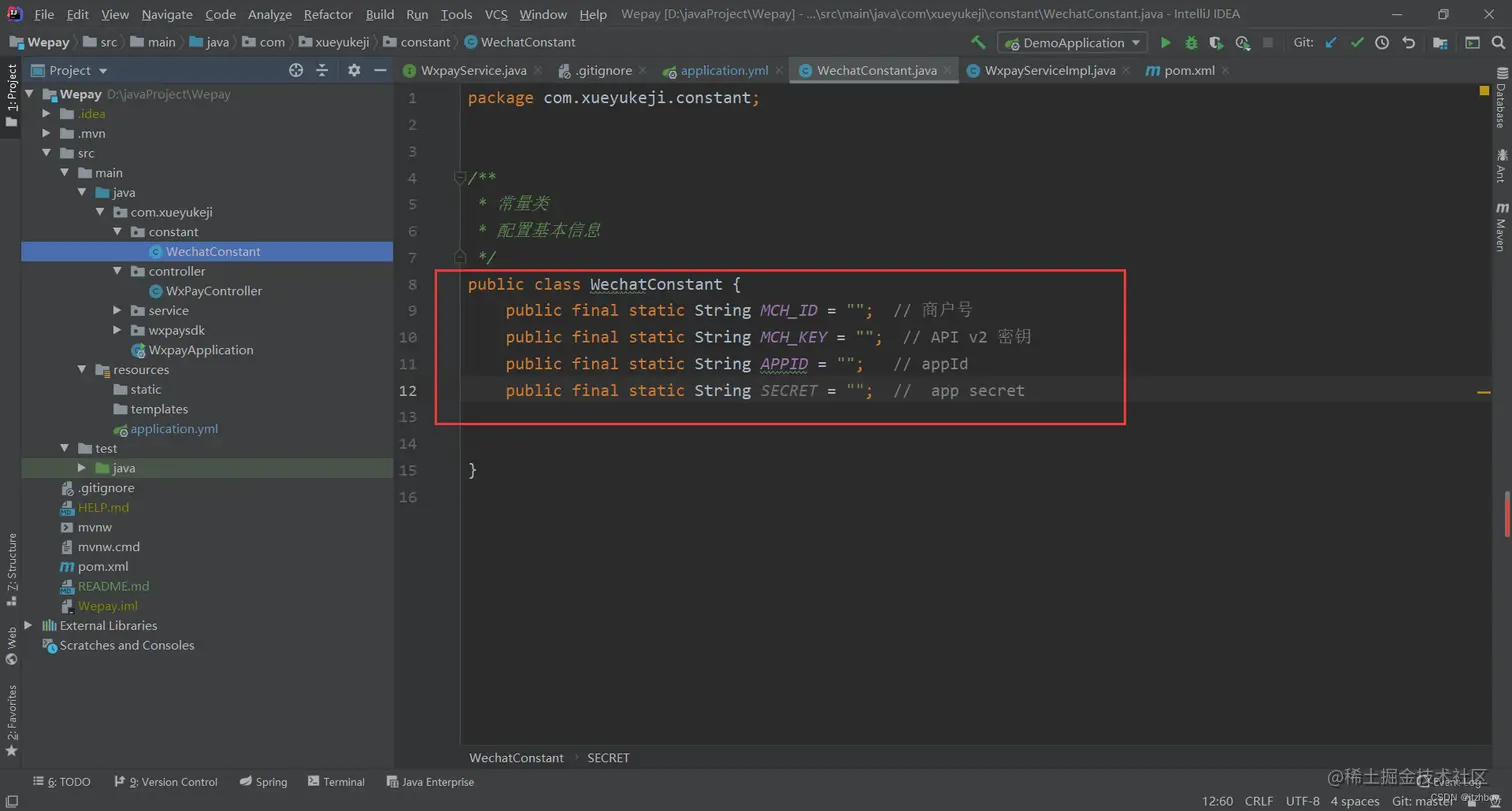The height and width of the screenshot is (811, 1512).
Task: Expand the service package
Action: tap(117, 311)
